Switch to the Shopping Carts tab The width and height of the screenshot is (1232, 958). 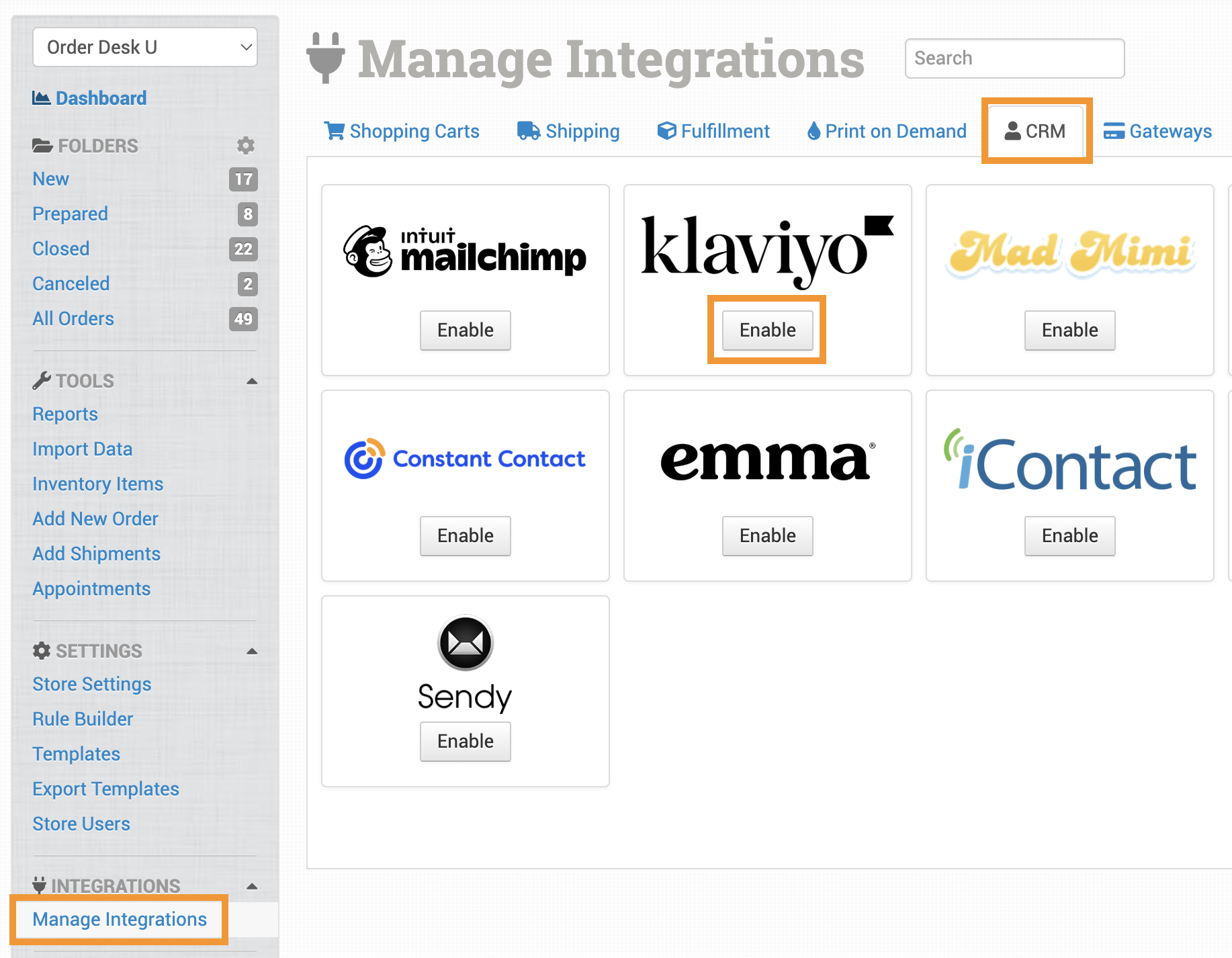point(414,130)
